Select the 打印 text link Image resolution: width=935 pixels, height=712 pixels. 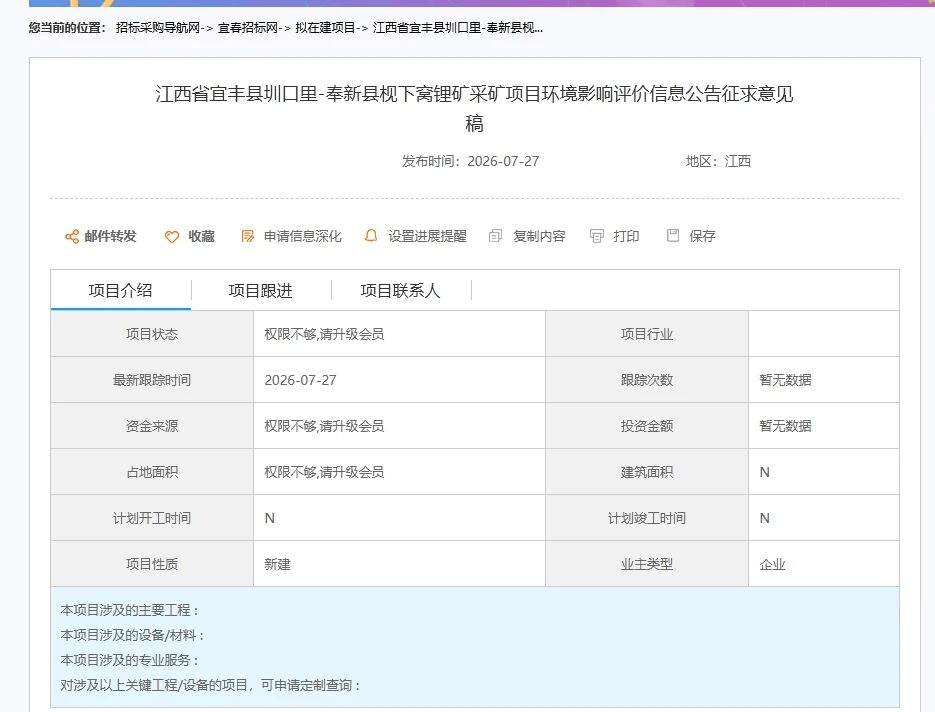coord(626,237)
